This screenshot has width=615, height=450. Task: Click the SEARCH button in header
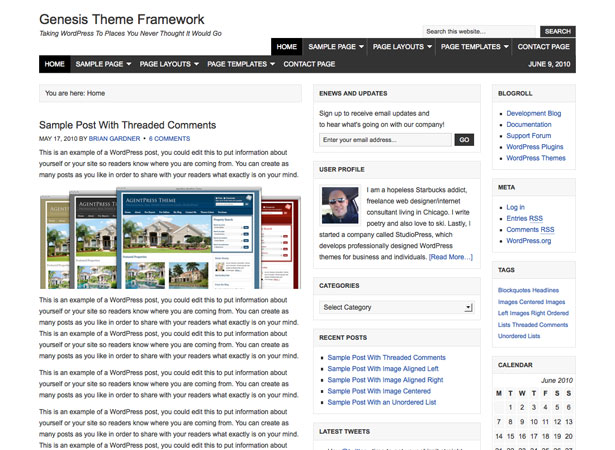pyautogui.click(x=557, y=31)
